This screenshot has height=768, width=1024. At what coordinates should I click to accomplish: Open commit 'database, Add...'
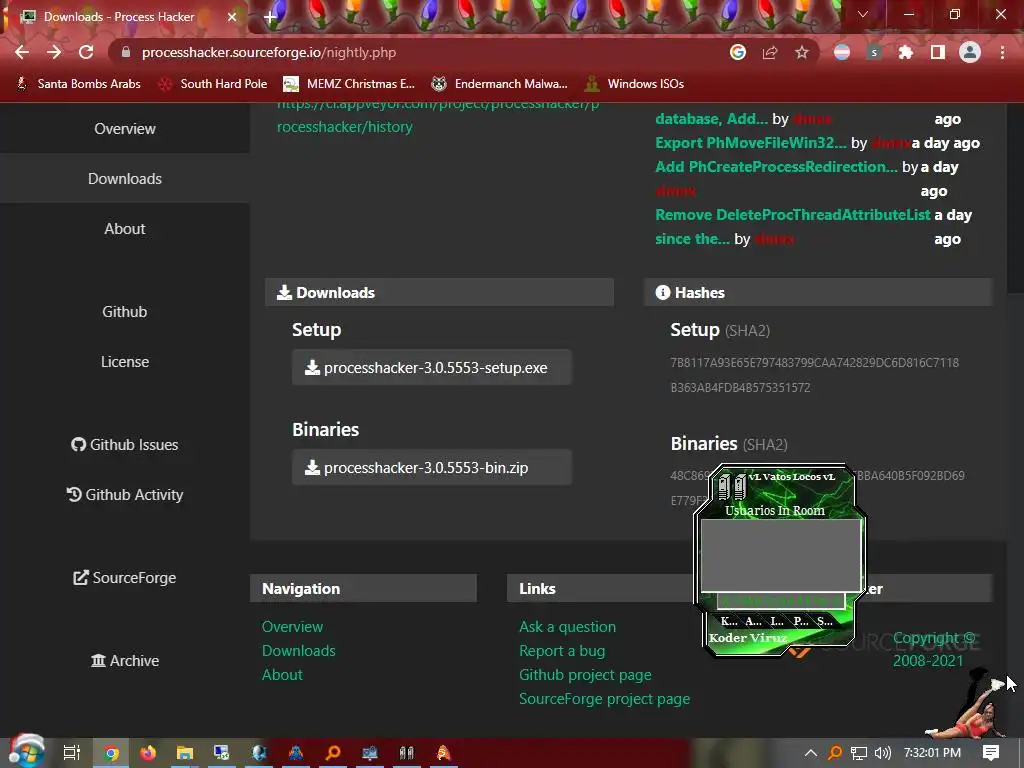pos(711,119)
